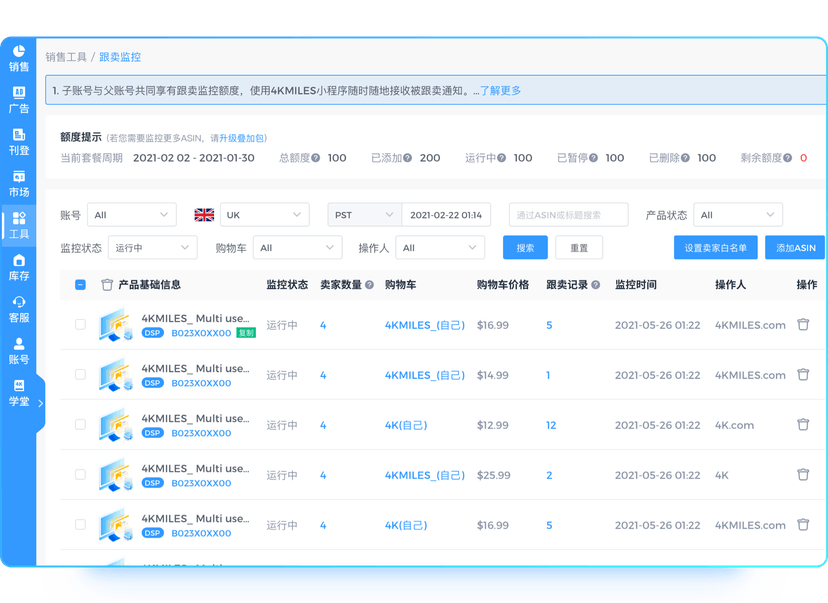This screenshot has height=603, width=828.
Task: Open the 监控状态 dropdown showing 运行中
Action: click(153, 248)
